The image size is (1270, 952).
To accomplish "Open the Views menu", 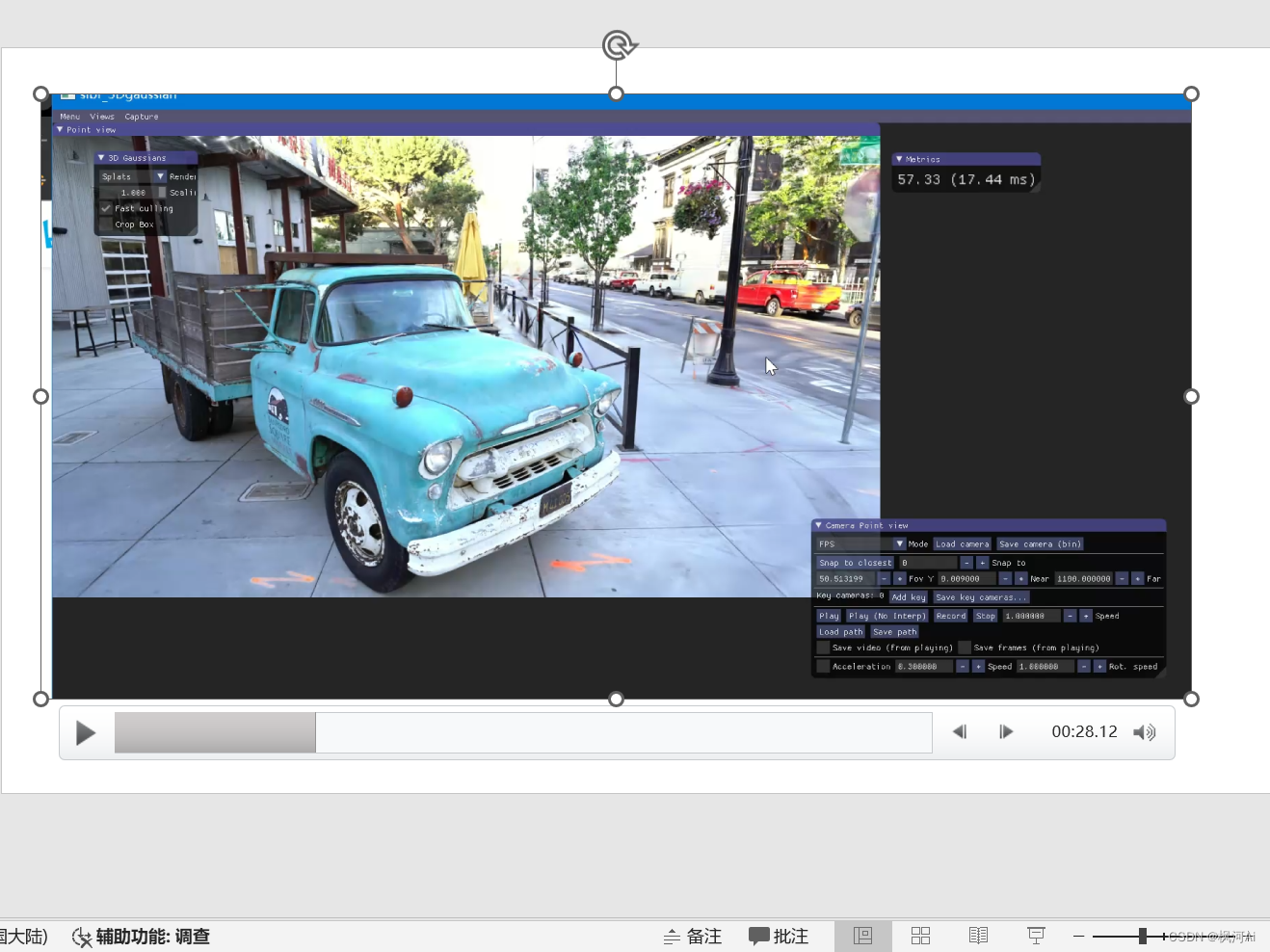I will (x=101, y=116).
